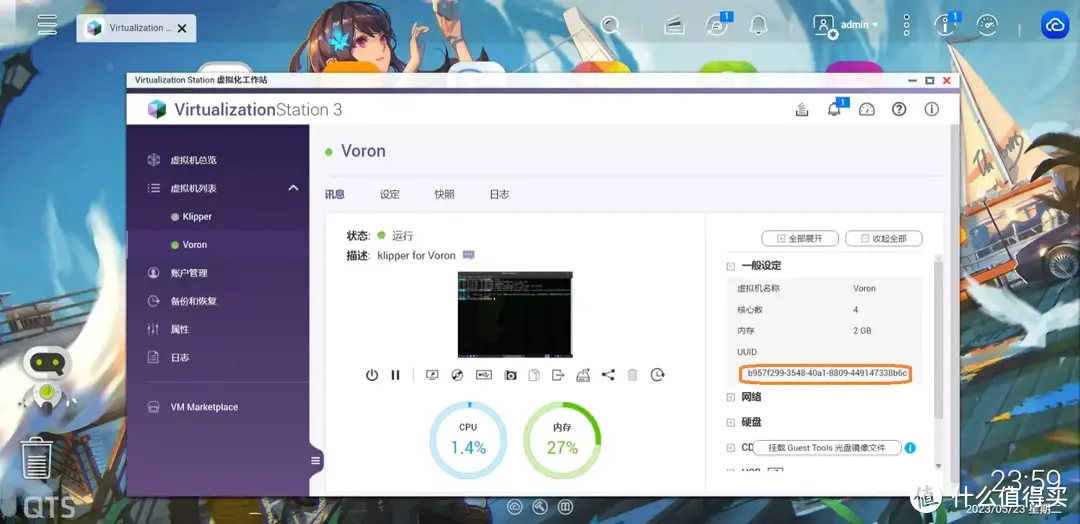This screenshot has width=1080, height=524.
Task: Collapse the sidebar with handle tab
Action: point(316,461)
